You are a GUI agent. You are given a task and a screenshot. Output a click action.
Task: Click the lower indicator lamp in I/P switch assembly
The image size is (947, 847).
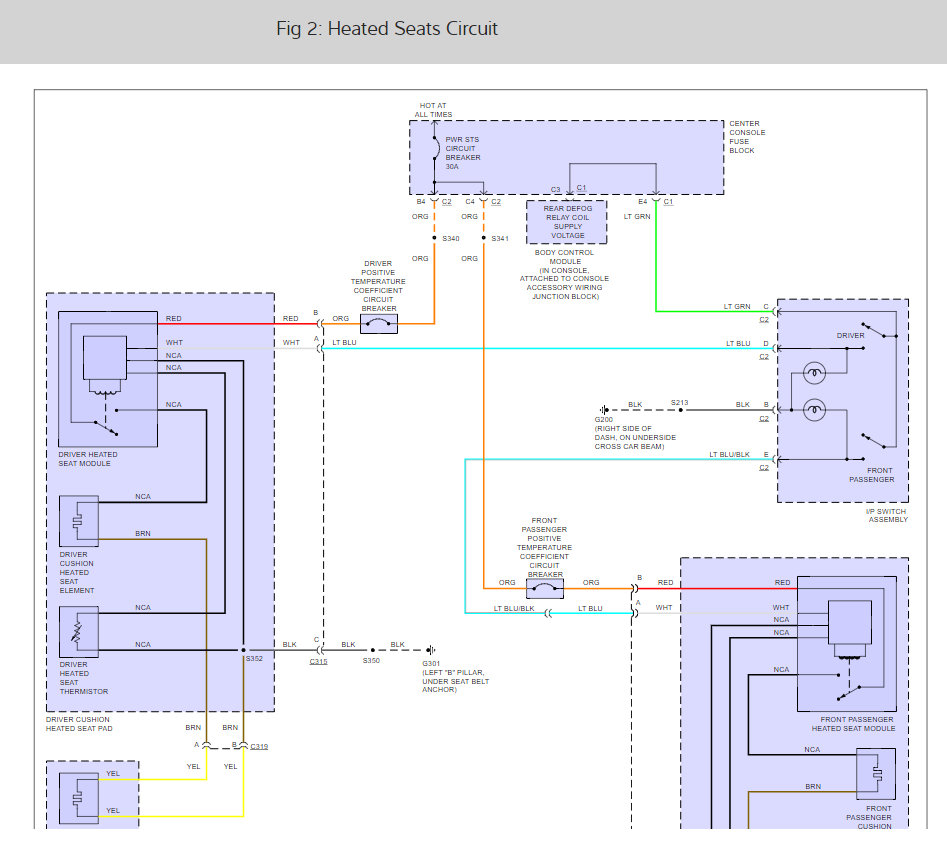point(814,410)
